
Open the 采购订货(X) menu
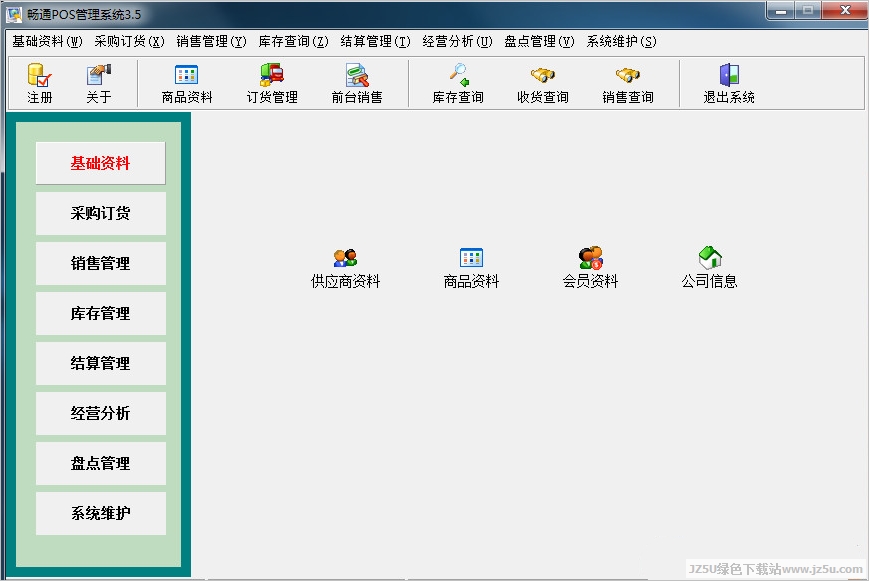[x=129, y=42]
